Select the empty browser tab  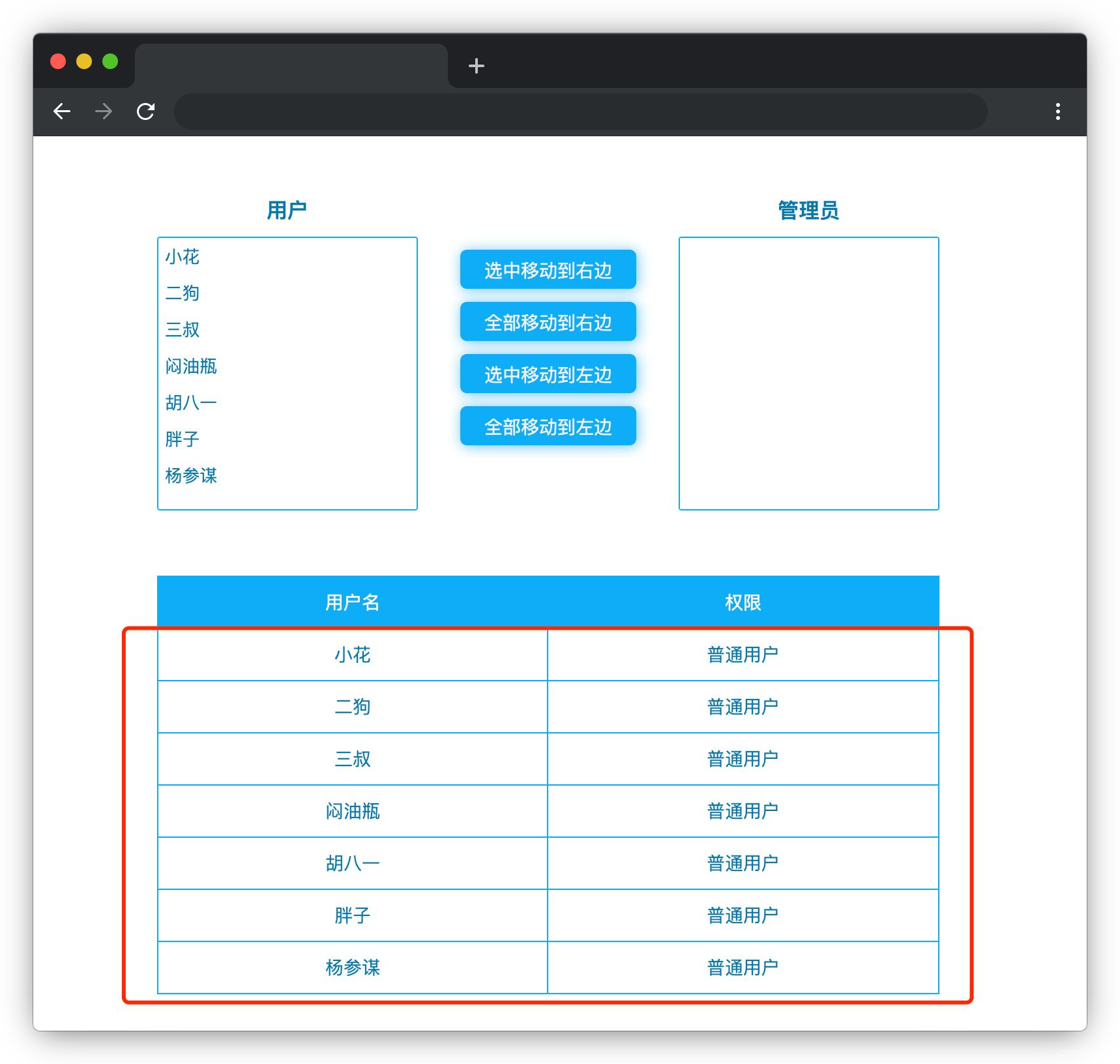(291, 65)
